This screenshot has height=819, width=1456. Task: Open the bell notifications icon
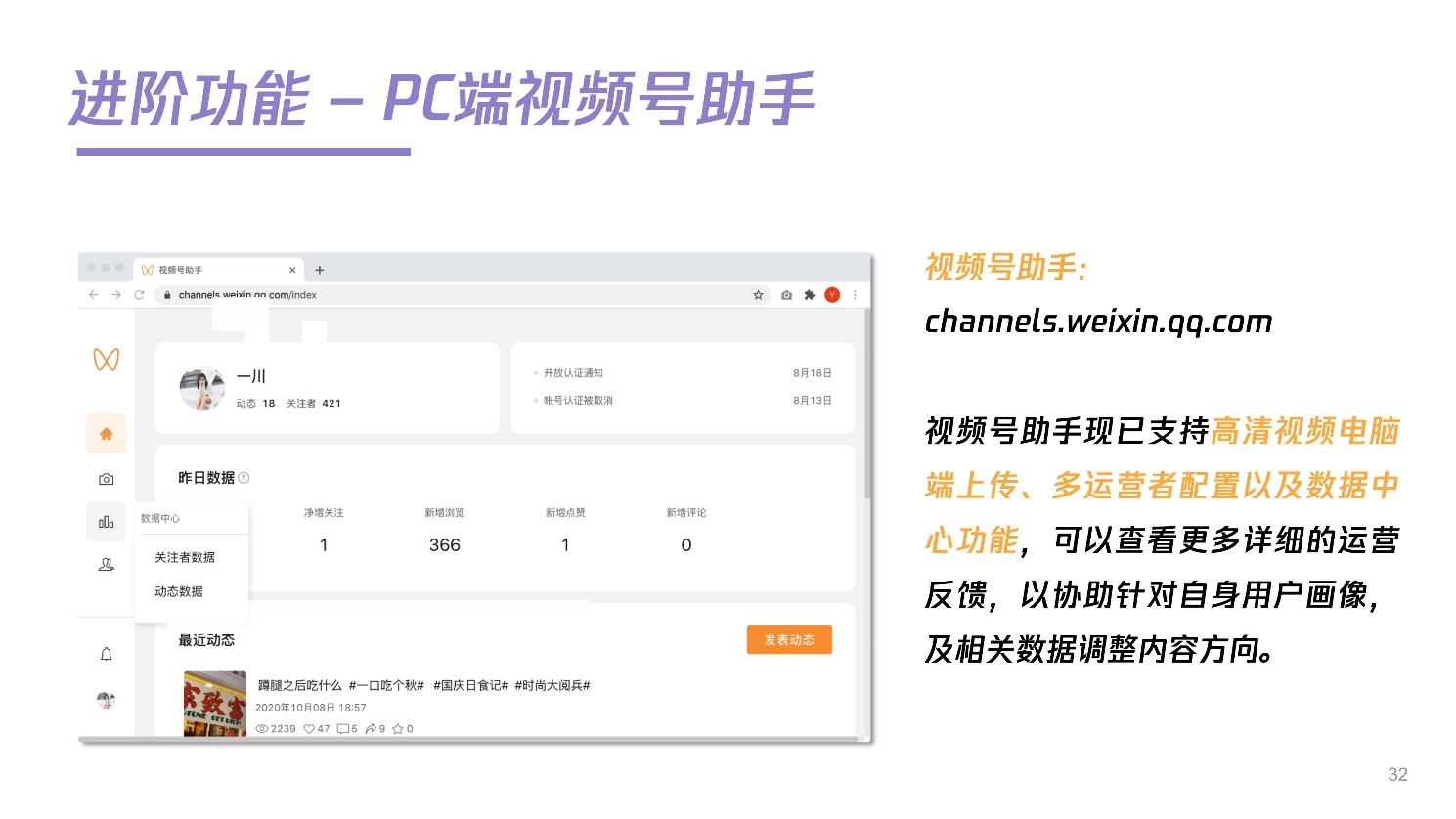(105, 653)
